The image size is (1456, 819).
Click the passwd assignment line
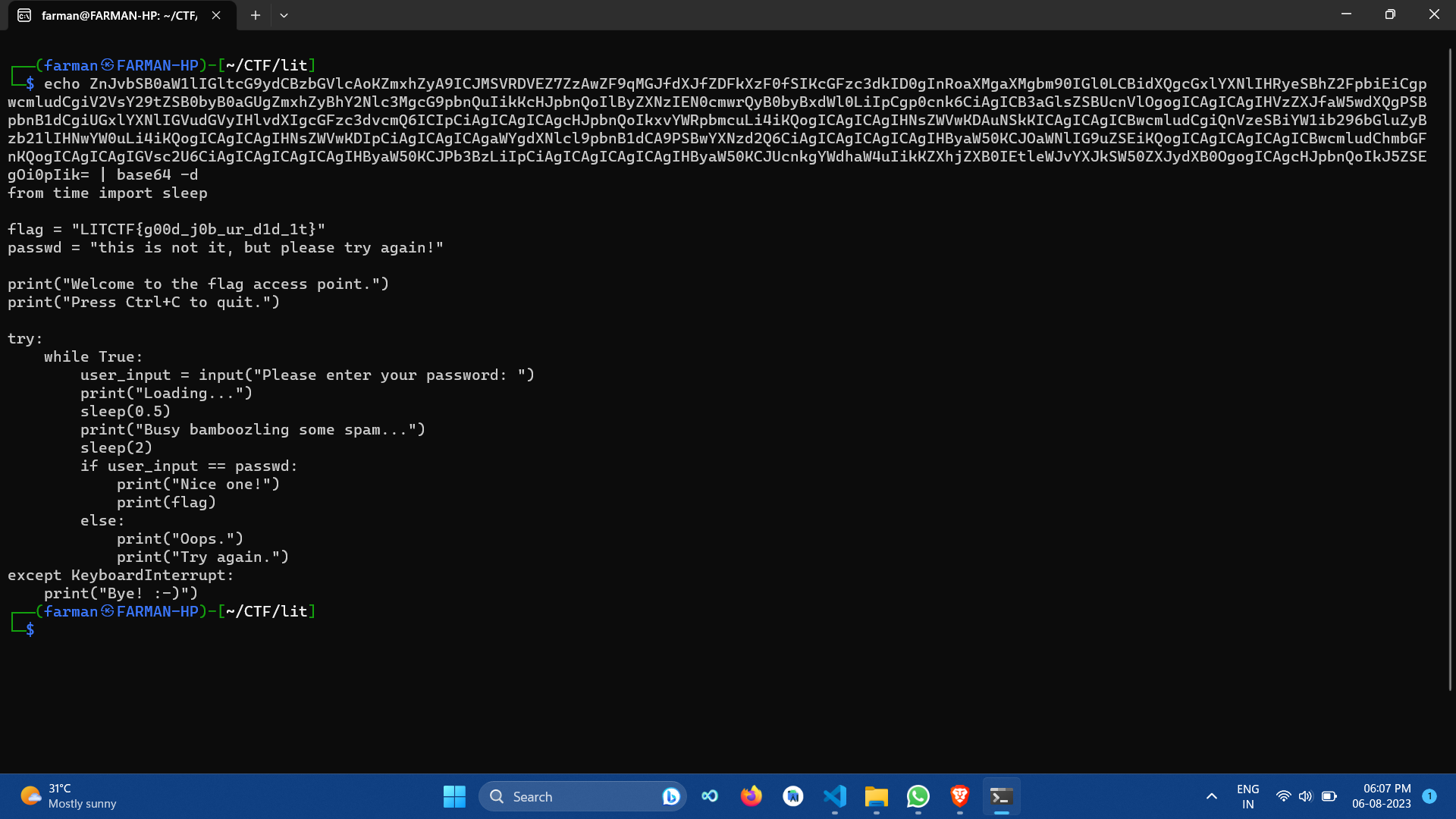click(225, 247)
